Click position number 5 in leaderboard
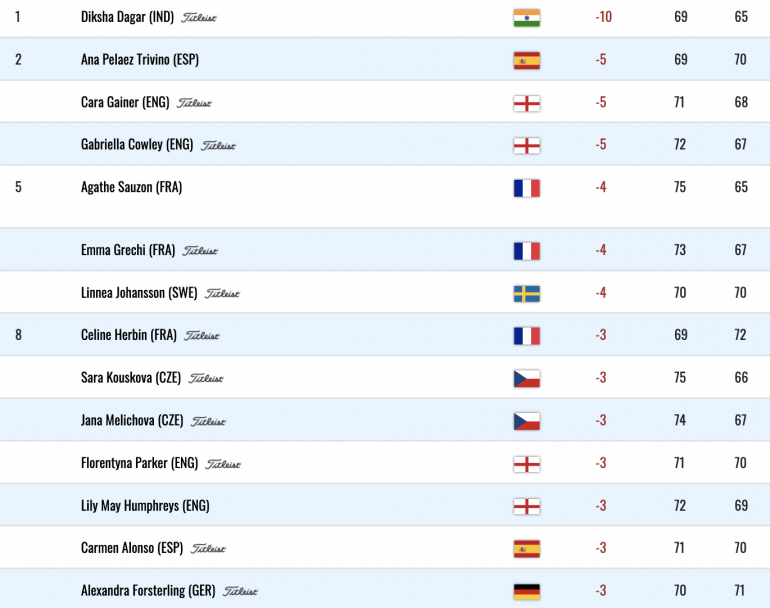The width and height of the screenshot is (770, 608). [x=18, y=187]
